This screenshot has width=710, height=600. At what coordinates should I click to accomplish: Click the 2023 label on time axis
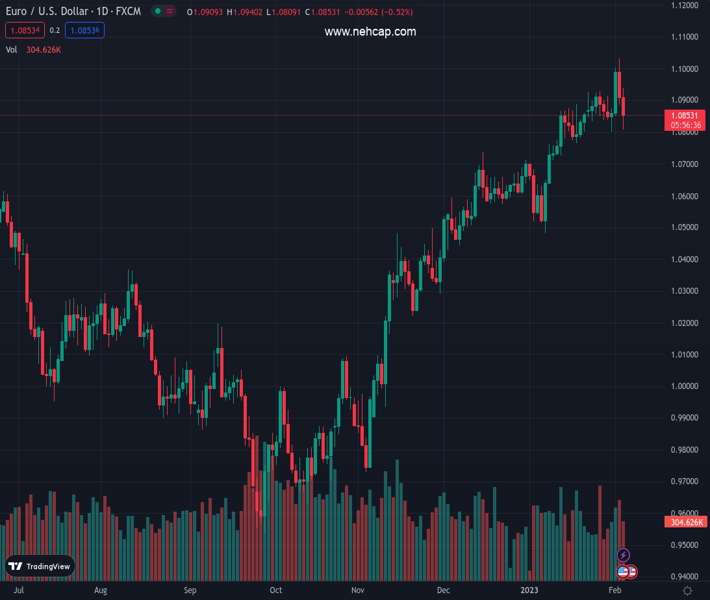[x=530, y=591]
